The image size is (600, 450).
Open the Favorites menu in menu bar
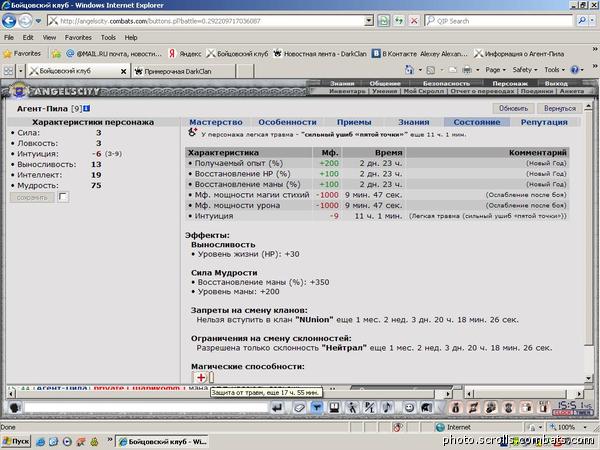tap(78, 38)
